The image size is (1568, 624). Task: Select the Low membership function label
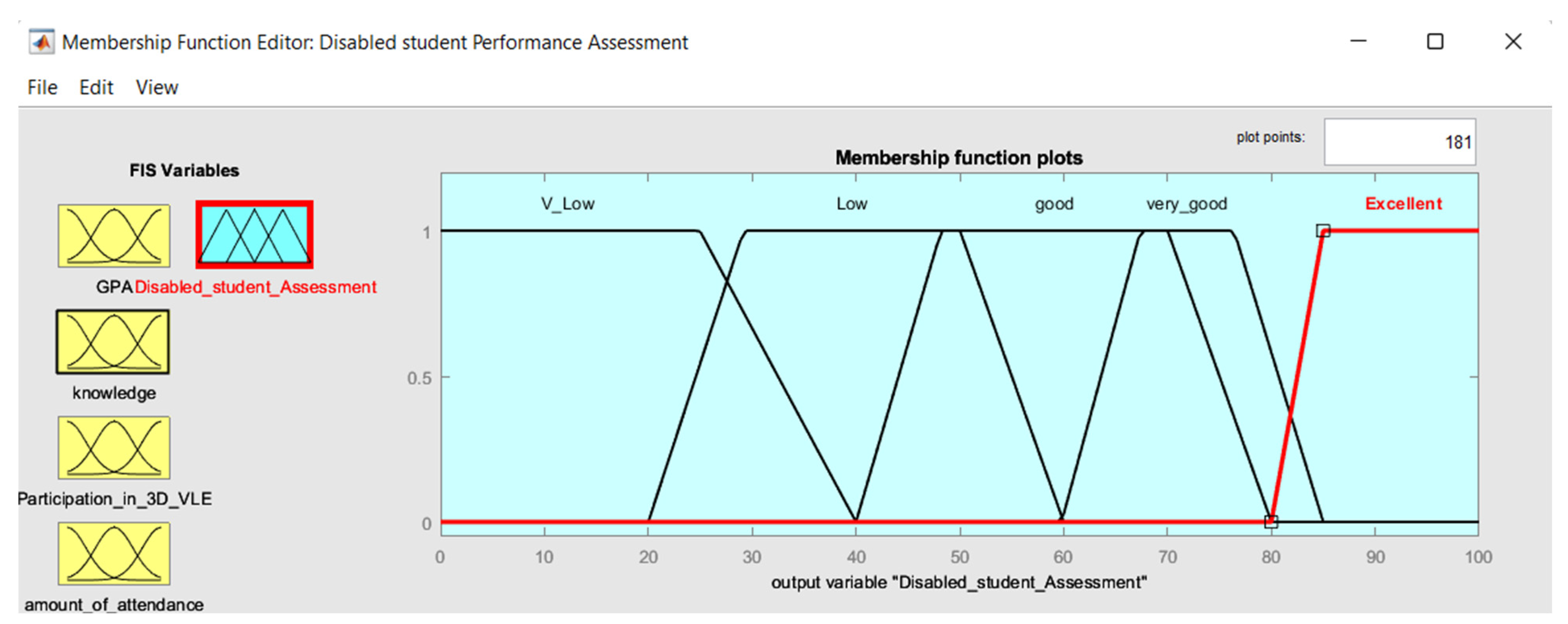[852, 204]
